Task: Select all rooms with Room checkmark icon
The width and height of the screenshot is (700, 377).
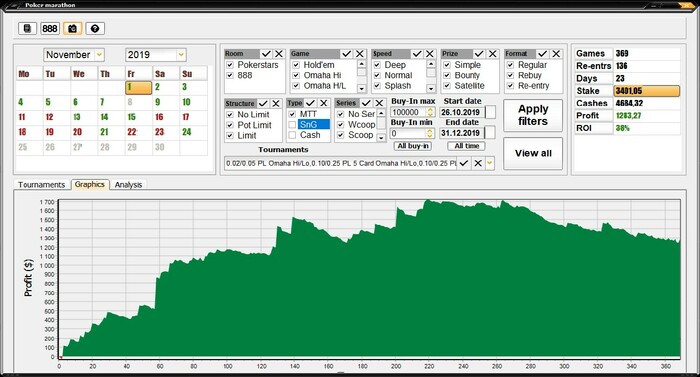Action: point(266,54)
